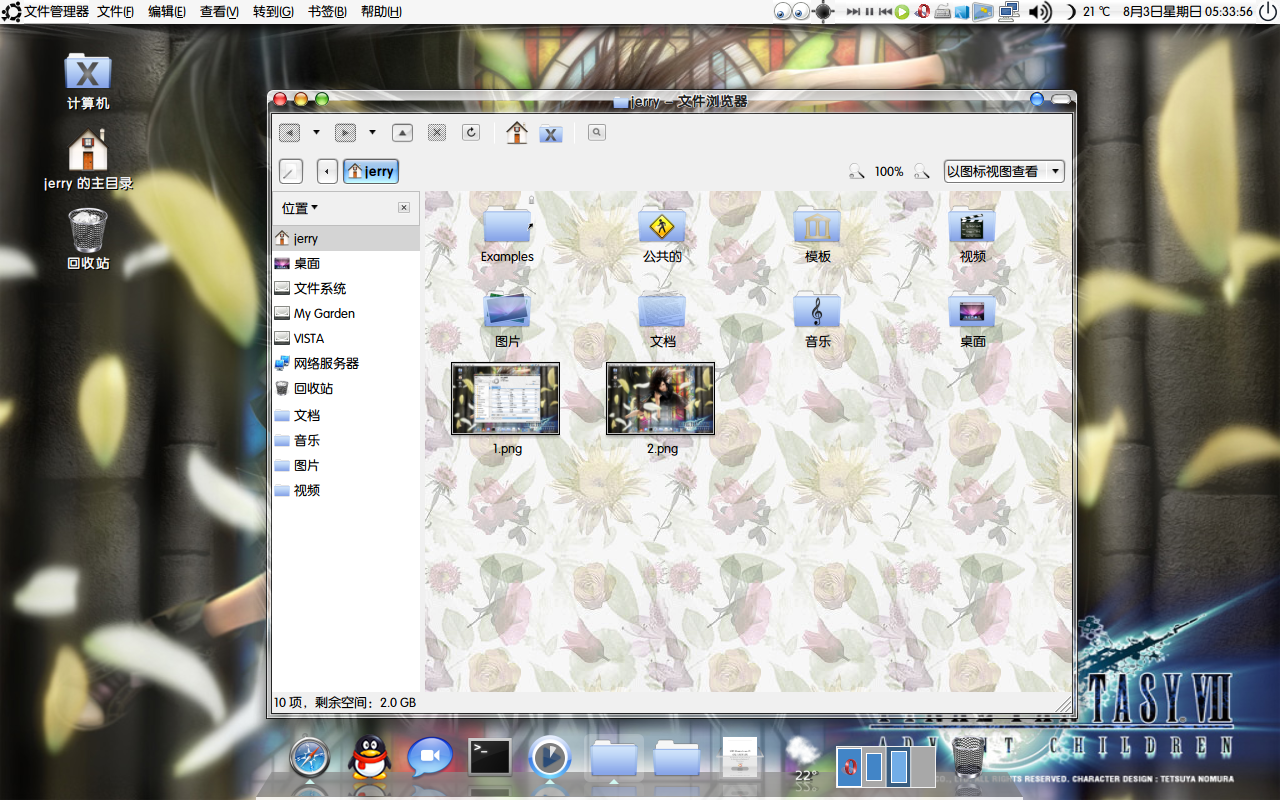Reload the current folder
Image resolution: width=1280 pixels, height=800 pixels.
[x=471, y=132]
